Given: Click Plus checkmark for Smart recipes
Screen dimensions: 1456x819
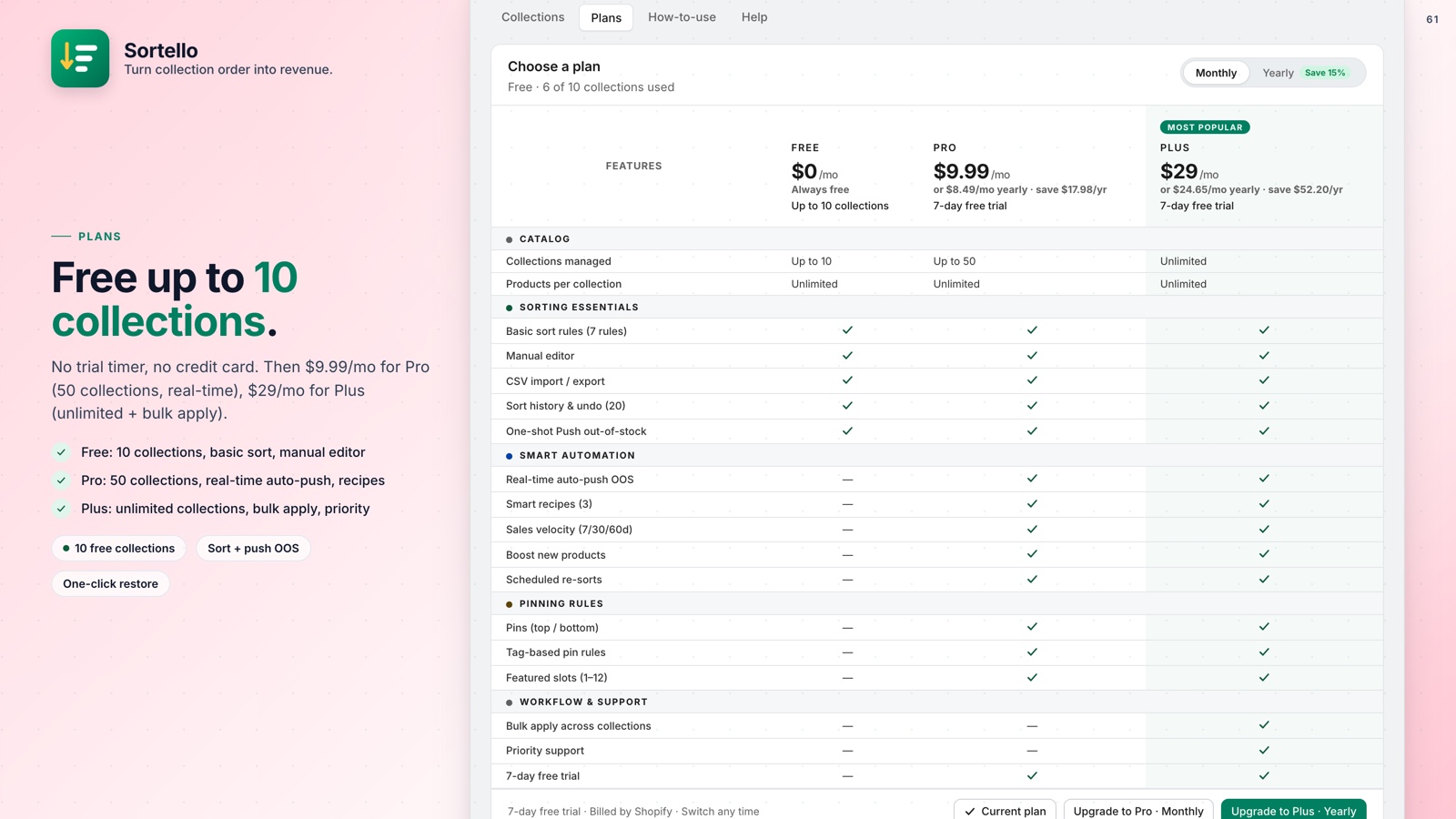Looking at the screenshot, I should click(x=1264, y=503).
